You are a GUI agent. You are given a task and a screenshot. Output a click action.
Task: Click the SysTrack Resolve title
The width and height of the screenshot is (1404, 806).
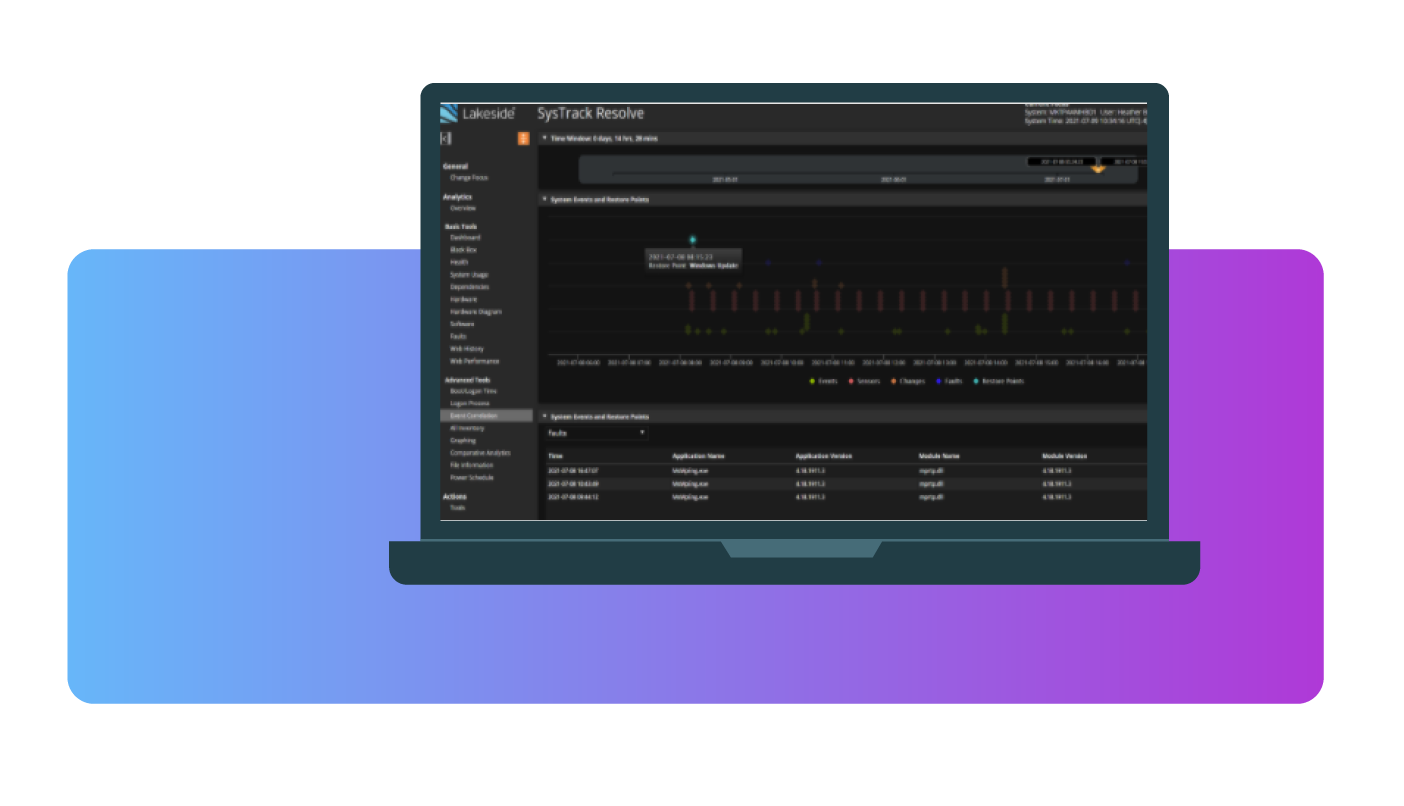591,114
